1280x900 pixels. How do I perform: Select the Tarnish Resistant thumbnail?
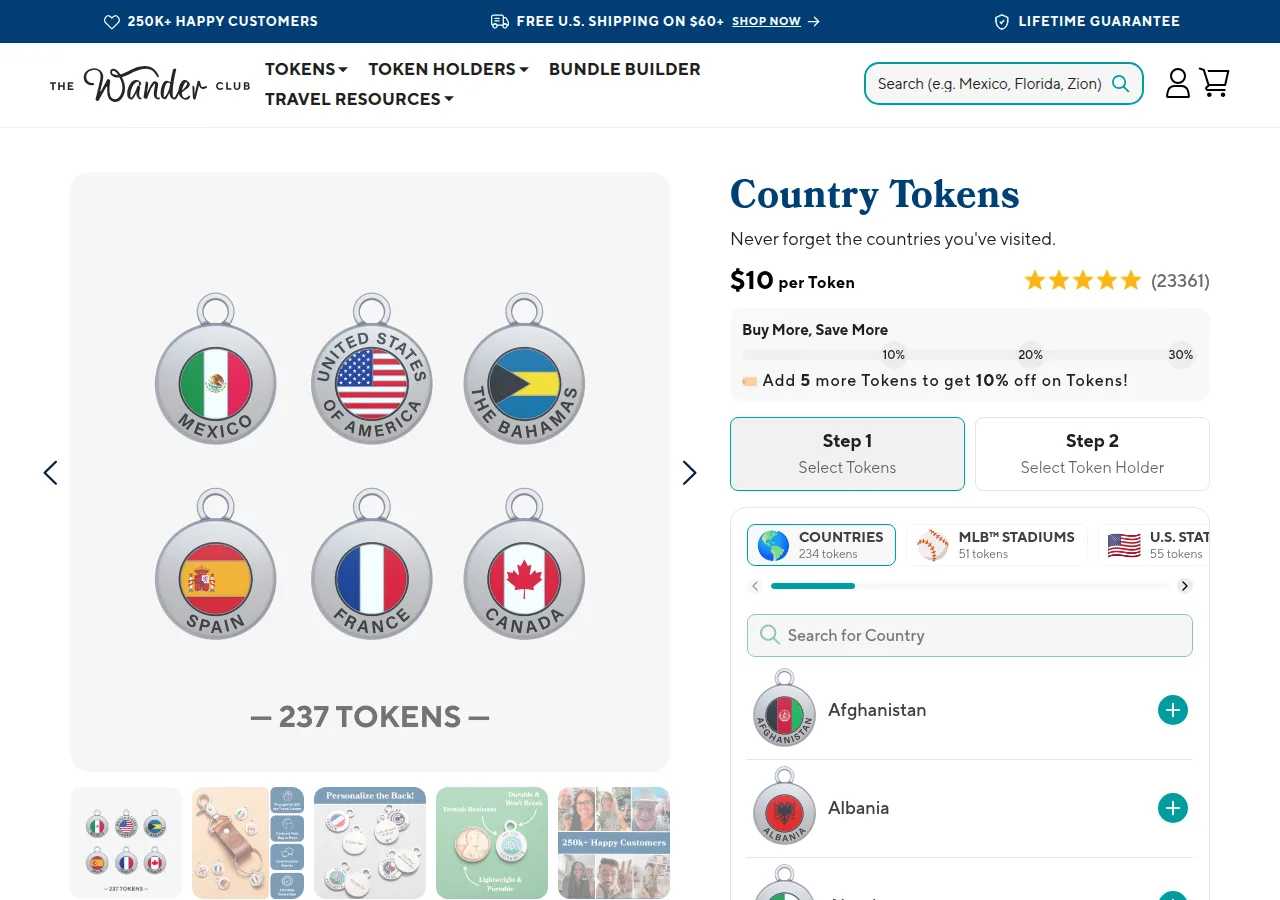coord(492,843)
